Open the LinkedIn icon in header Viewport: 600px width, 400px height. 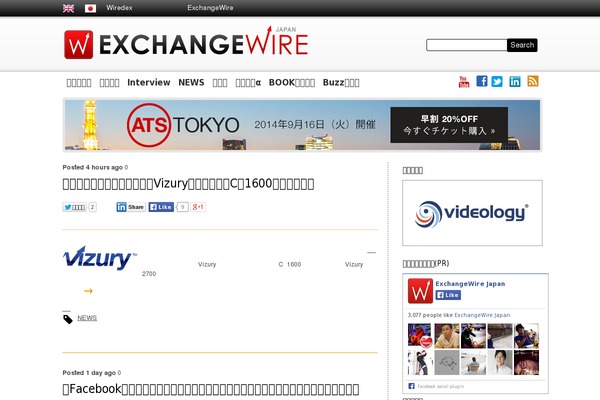click(515, 81)
